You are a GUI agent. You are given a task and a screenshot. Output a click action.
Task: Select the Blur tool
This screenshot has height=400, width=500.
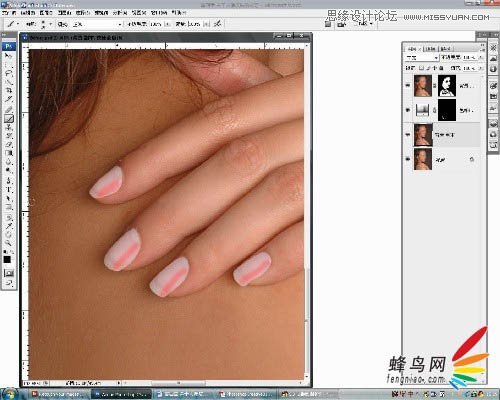(x=8, y=162)
